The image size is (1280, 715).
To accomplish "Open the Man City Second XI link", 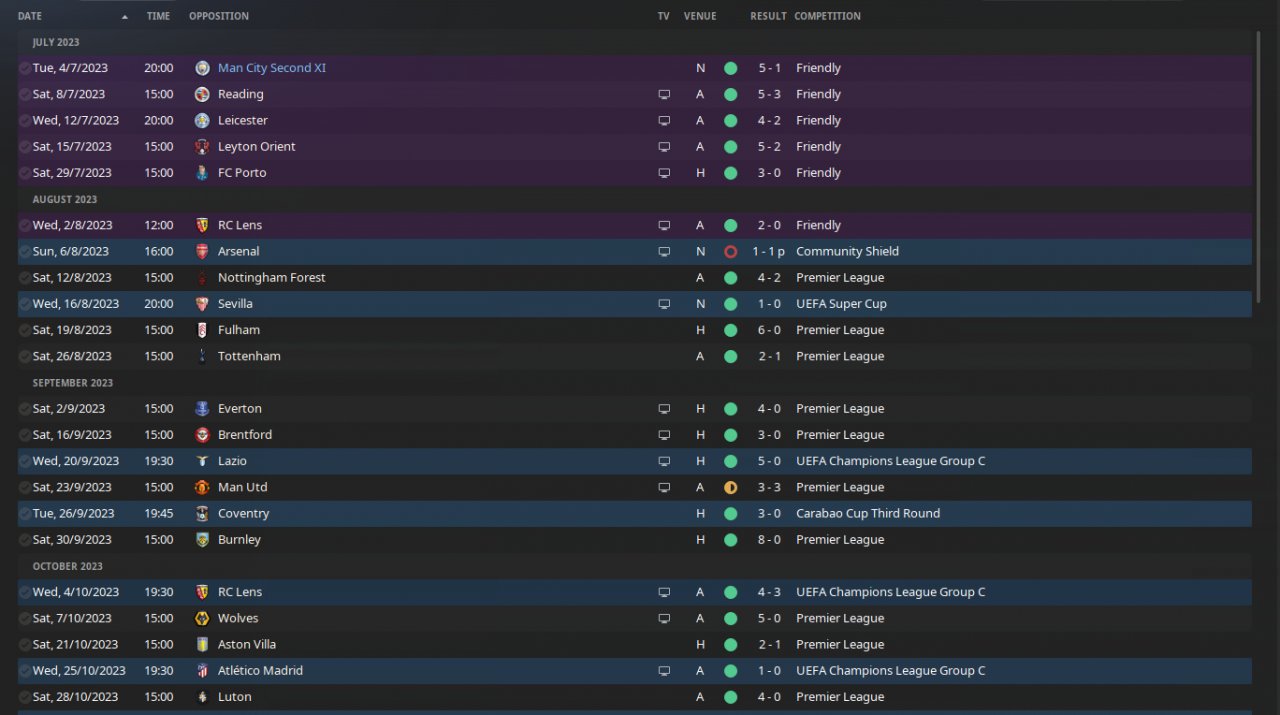I will tap(272, 69).
